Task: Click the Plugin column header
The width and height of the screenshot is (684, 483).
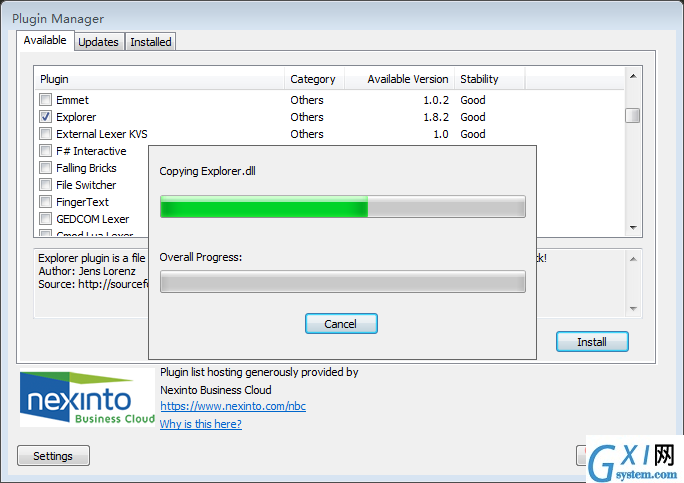Action: pos(160,79)
